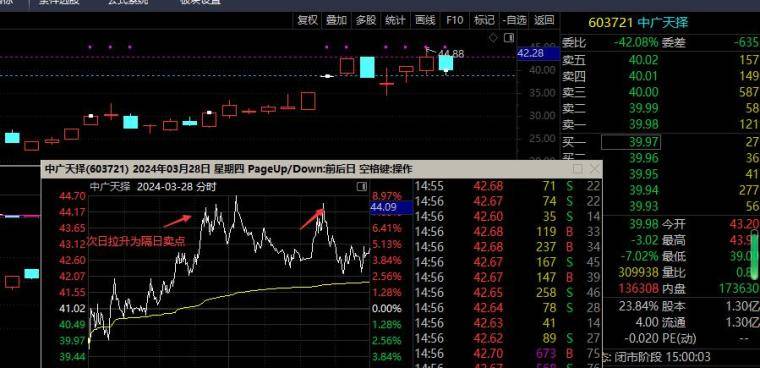
Task: Click the tick row with volume 237
Action: pyautogui.click(x=507, y=247)
